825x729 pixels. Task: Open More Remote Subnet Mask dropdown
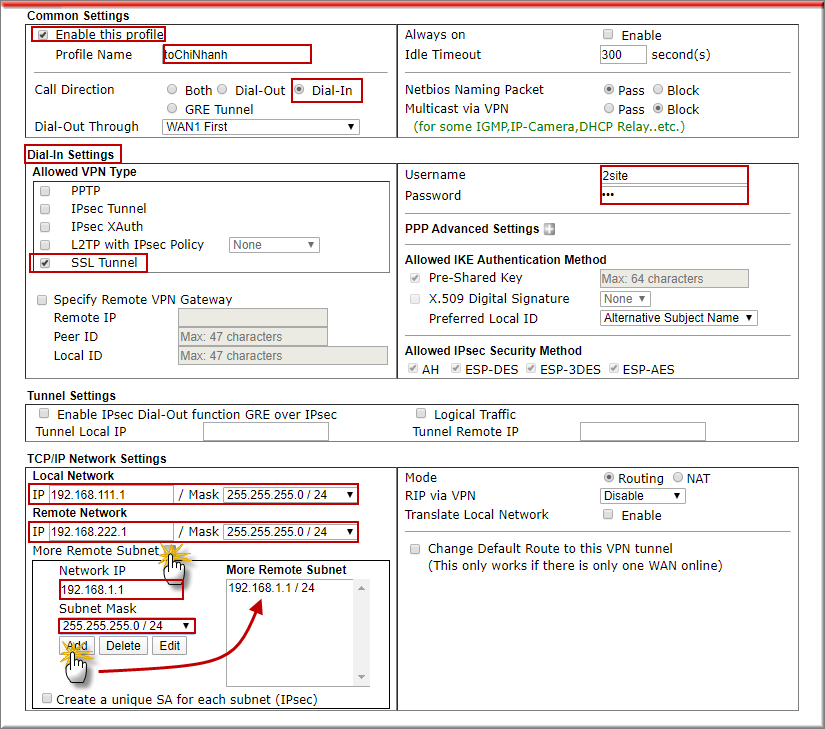126,626
